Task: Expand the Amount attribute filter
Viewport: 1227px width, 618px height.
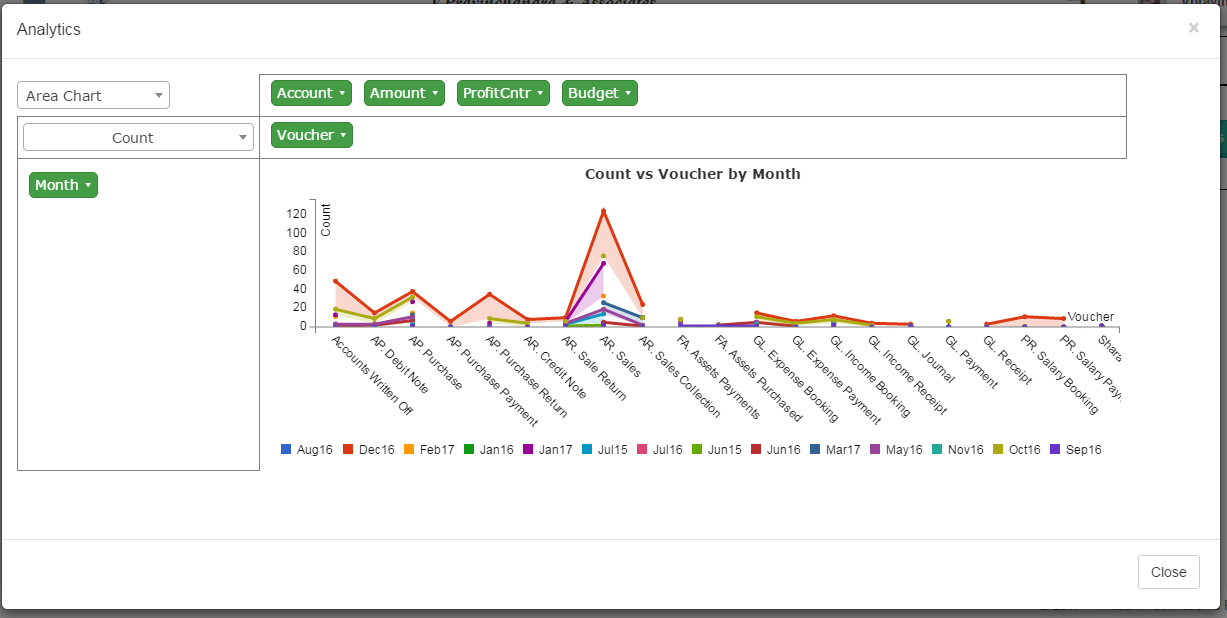Action: 404,93
